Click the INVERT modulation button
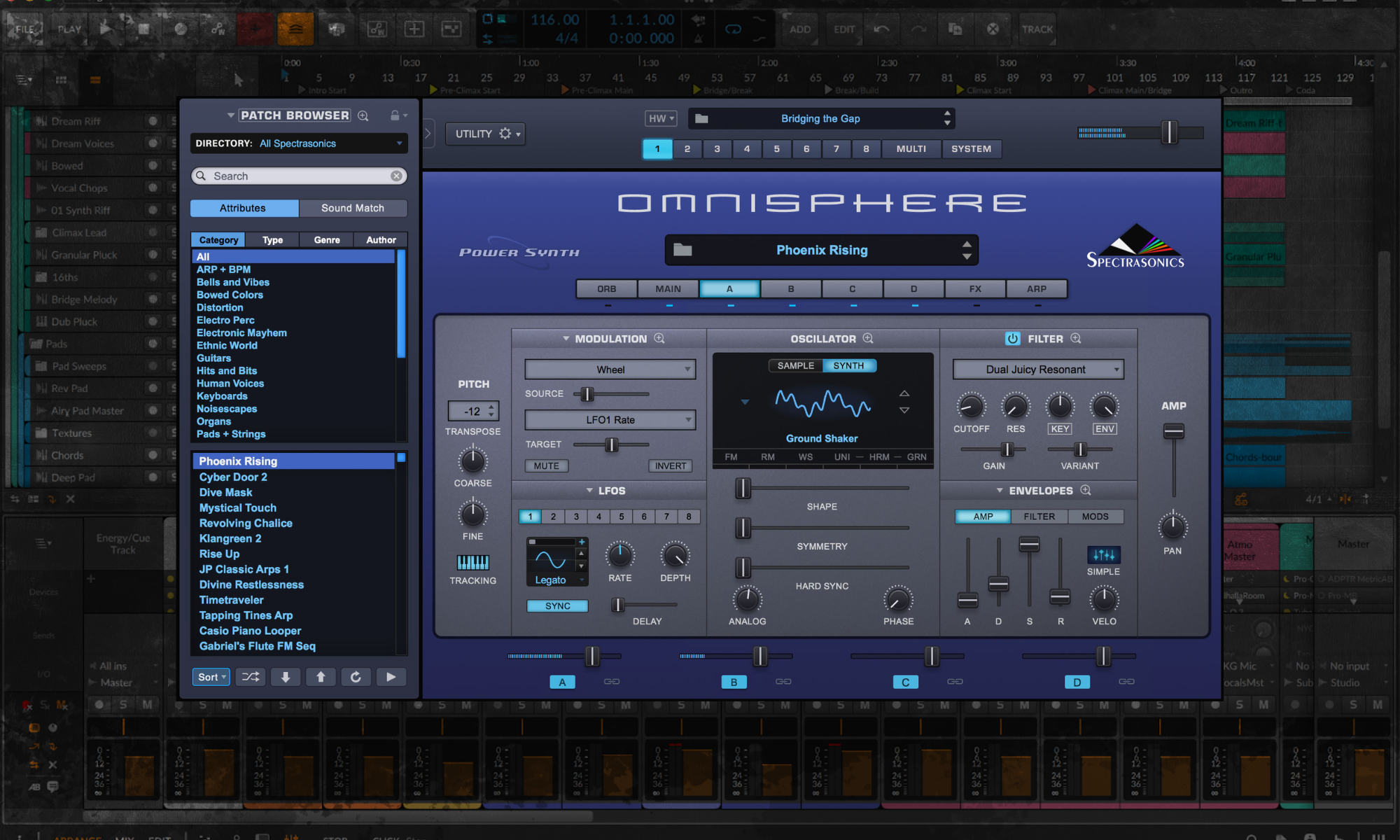Viewport: 1400px width, 840px height. [x=670, y=465]
